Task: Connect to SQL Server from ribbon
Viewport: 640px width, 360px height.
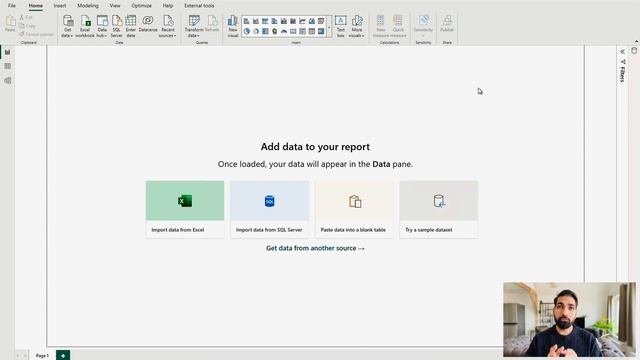Action: [x=116, y=26]
